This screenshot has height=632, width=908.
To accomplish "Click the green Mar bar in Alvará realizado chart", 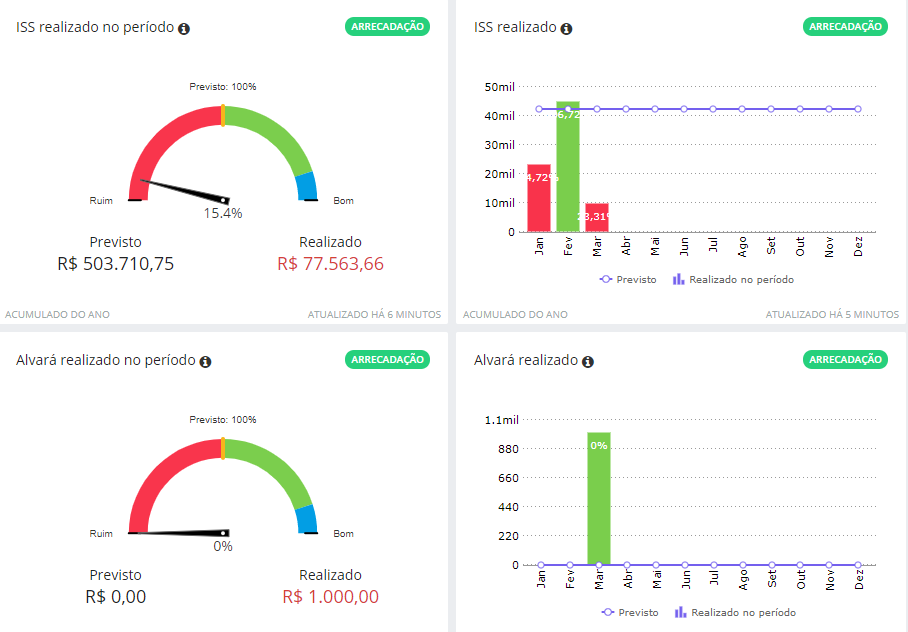I will click(x=599, y=500).
